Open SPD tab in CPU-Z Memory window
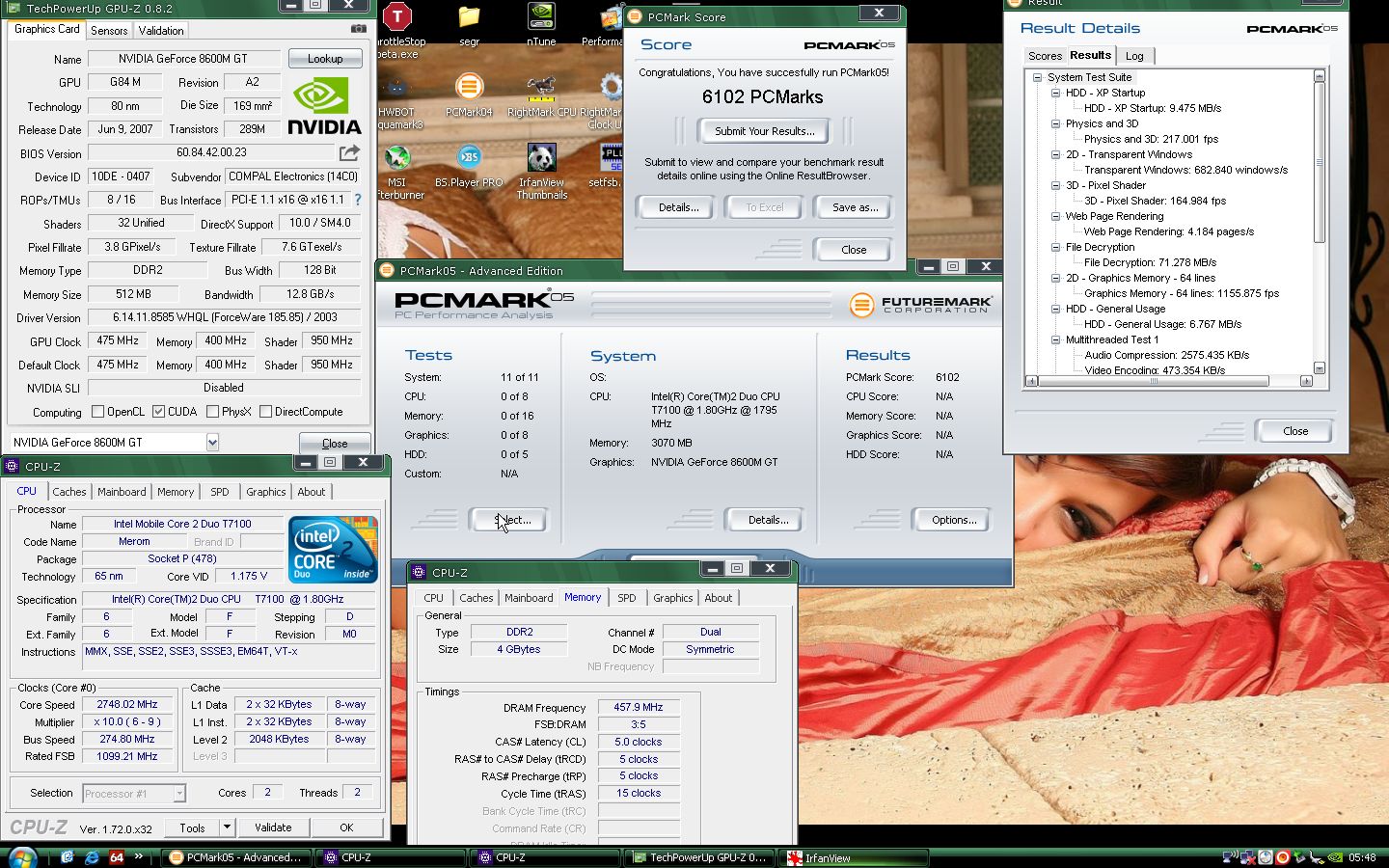This screenshot has height=868, width=1389. [x=627, y=598]
